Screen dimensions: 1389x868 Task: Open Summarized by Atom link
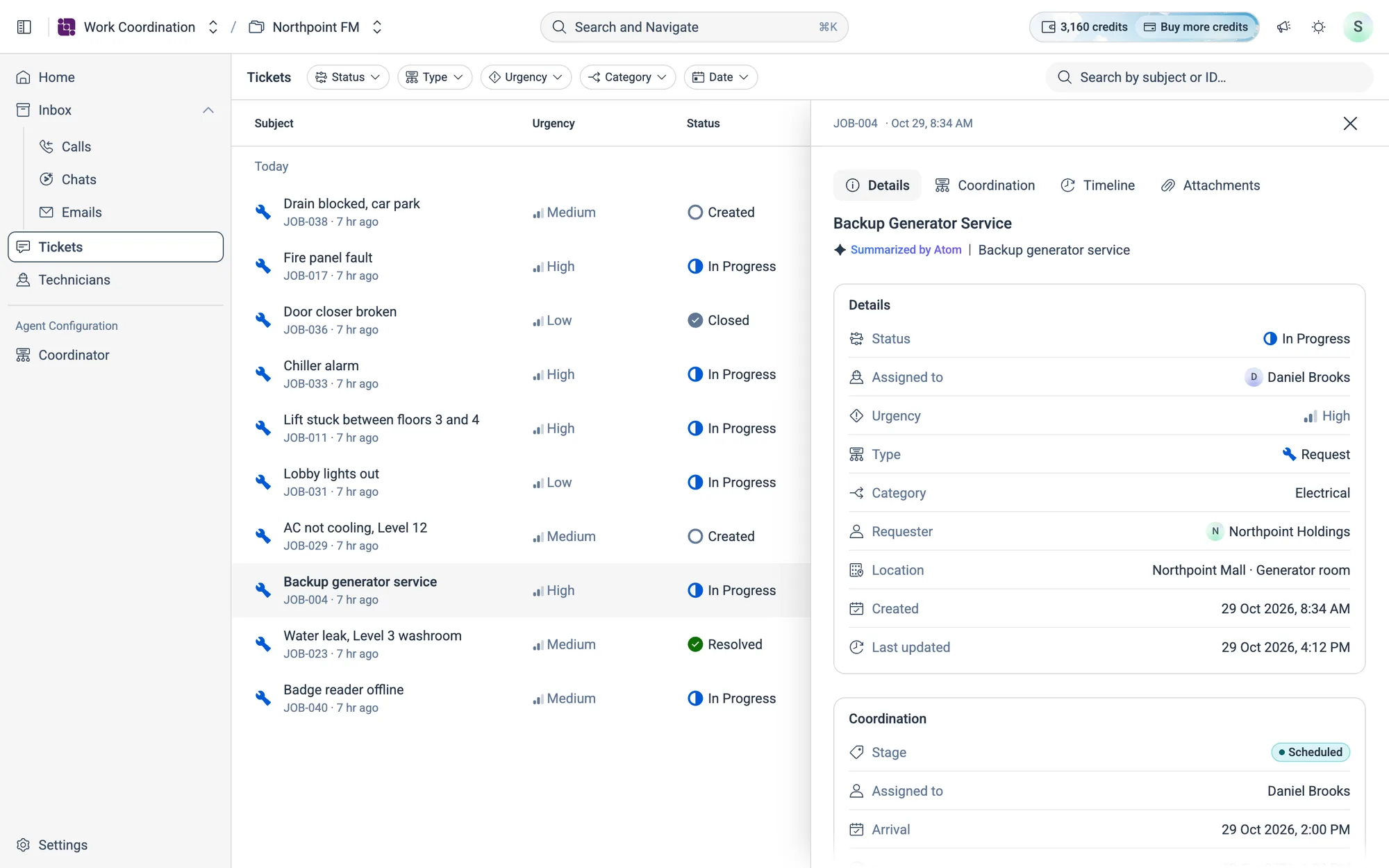pyautogui.click(x=906, y=250)
